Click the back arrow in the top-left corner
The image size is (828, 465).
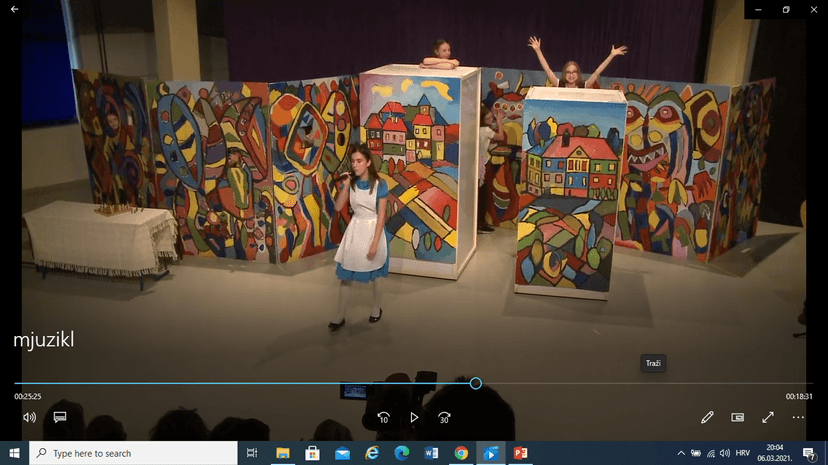point(15,9)
